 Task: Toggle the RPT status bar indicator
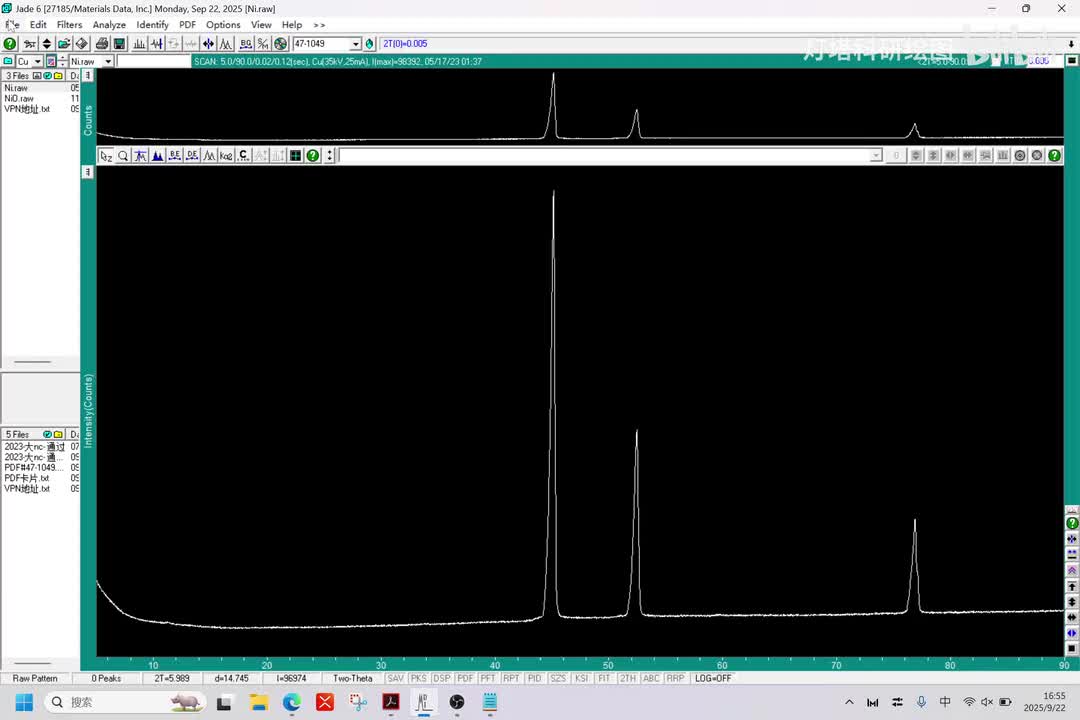click(511, 679)
